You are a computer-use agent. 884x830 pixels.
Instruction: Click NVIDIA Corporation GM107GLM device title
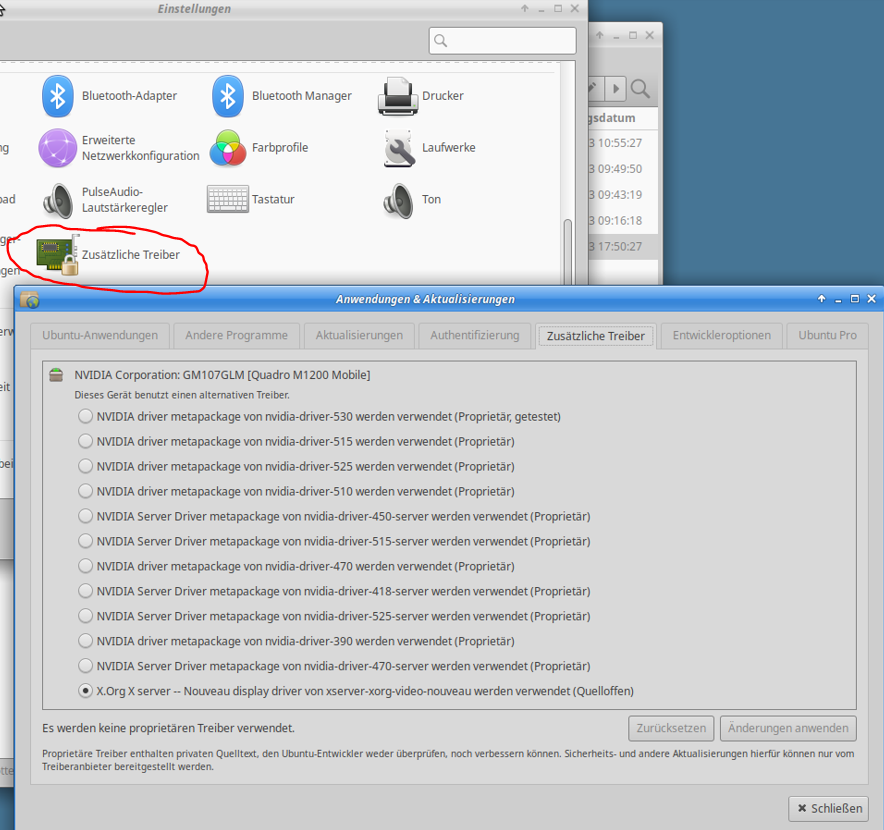(222, 375)
